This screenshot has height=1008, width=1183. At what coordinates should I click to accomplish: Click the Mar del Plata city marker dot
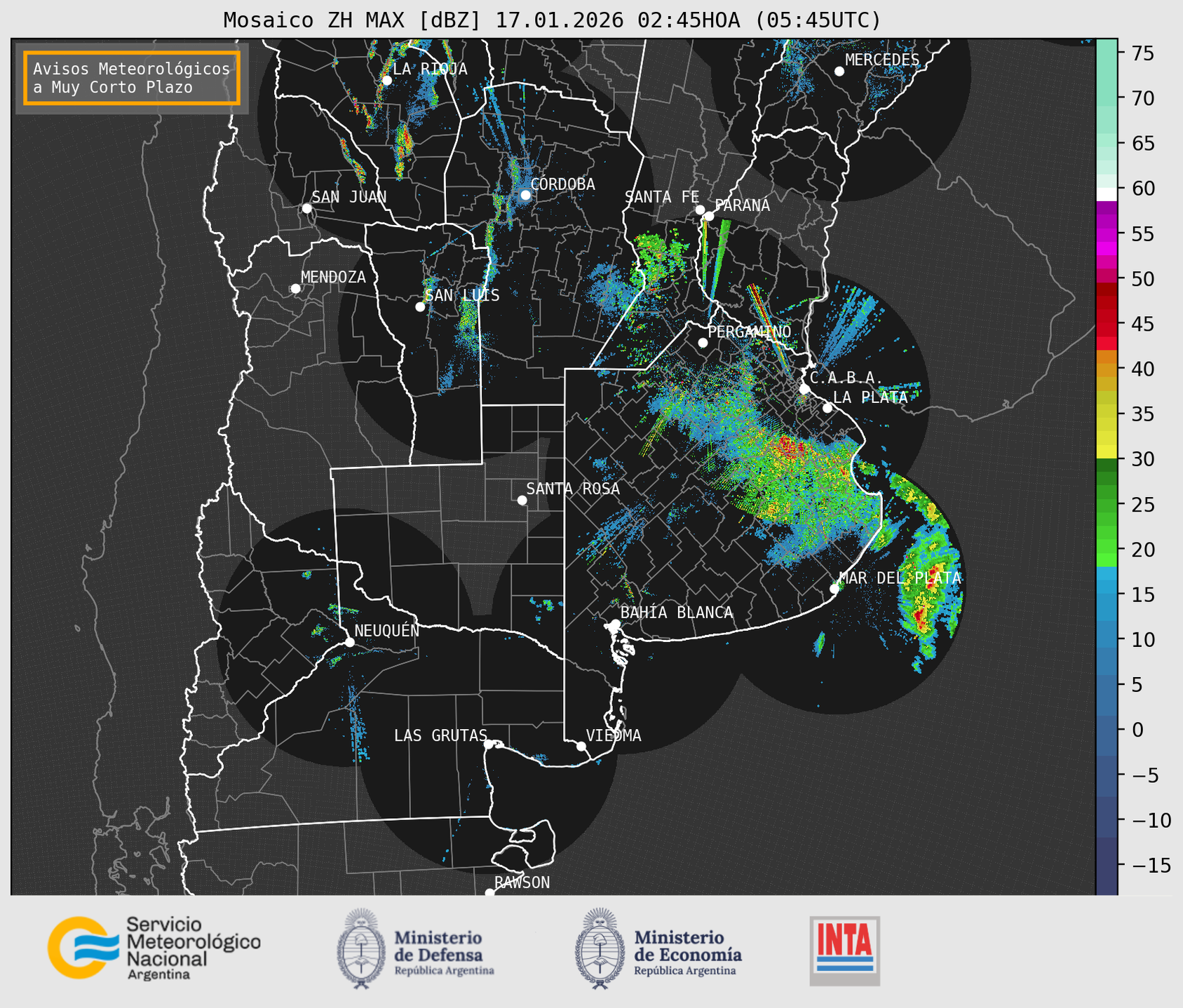click(x=834, y=589)
